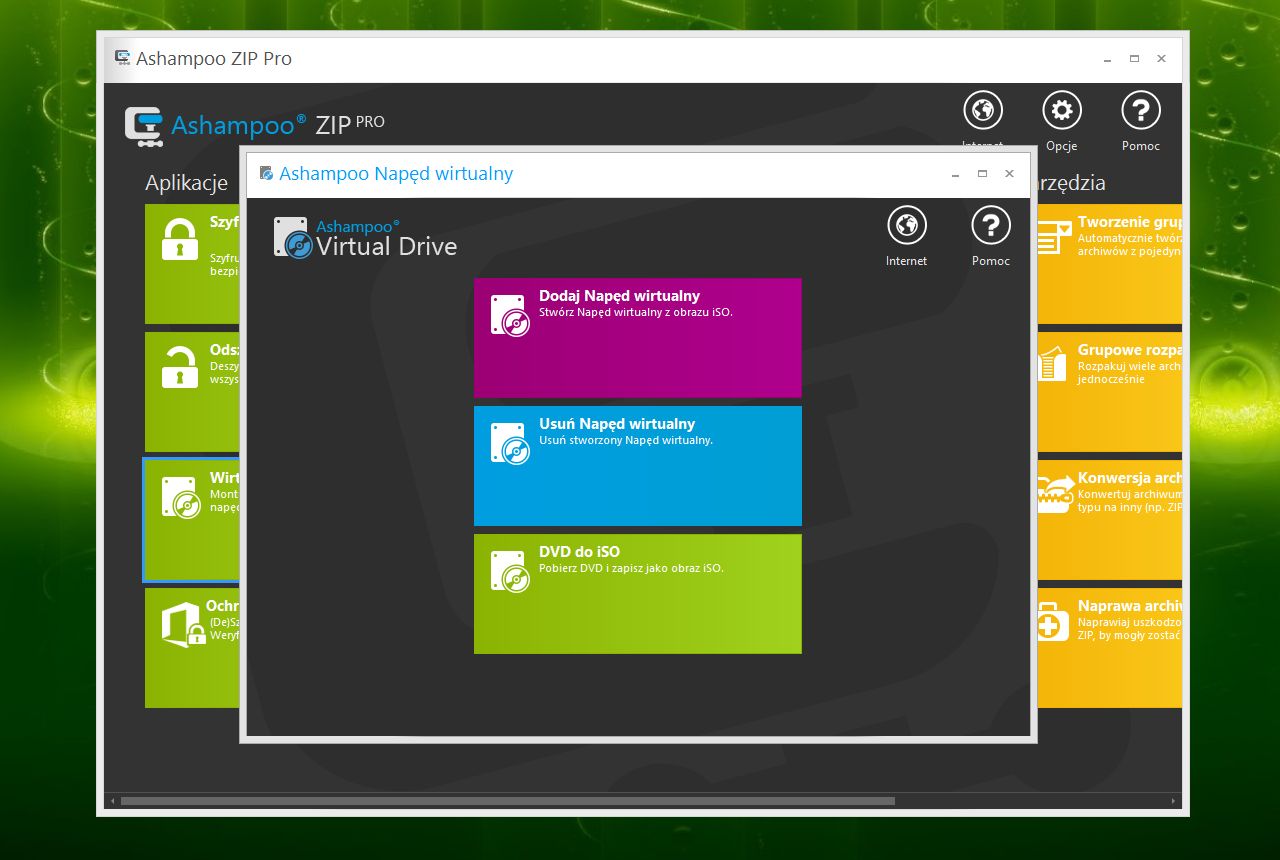This screenshot has width=1280, height=860.
Task: Minimize the Virtual Drive window
Action: coord(955,174)
